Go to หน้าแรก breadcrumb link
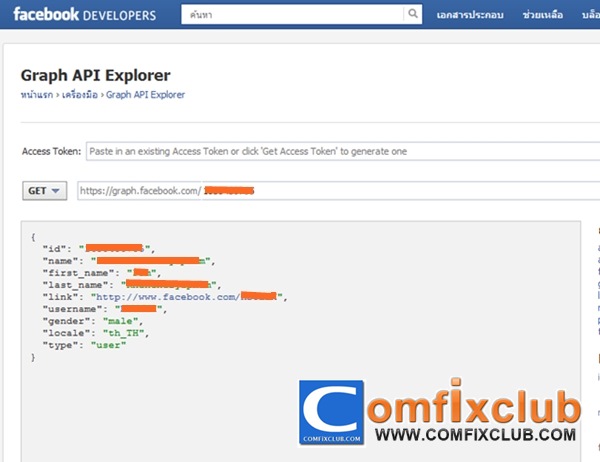 click(x=37, y=95)
